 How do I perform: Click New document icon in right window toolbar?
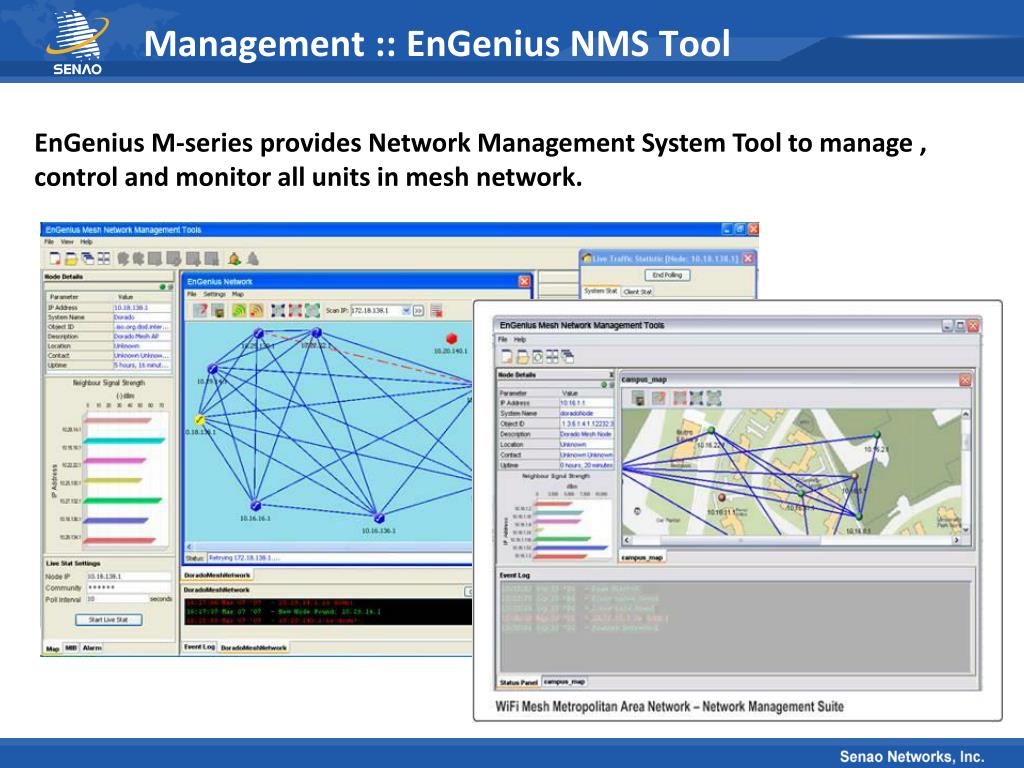click(x=507, y=357)
